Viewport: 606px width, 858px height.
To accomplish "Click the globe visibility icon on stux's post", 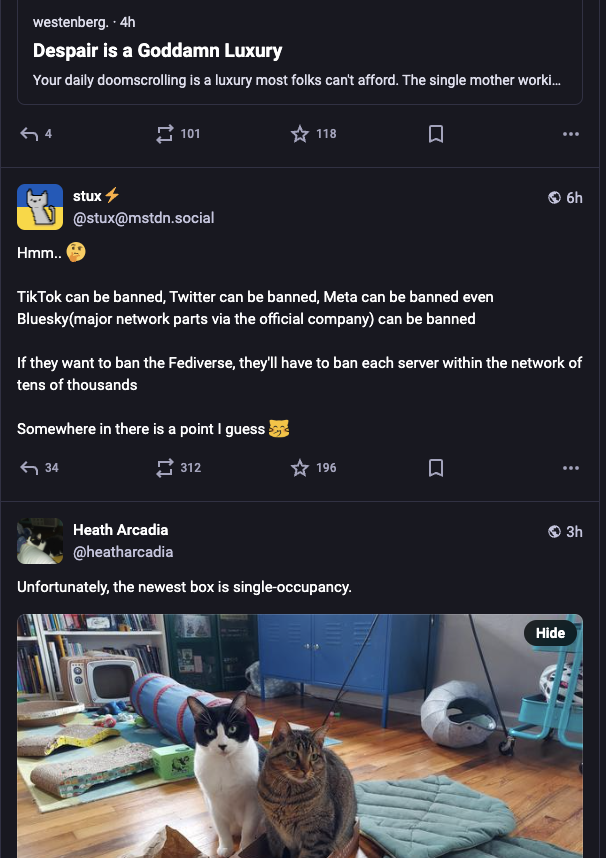I will coord(554,198).
